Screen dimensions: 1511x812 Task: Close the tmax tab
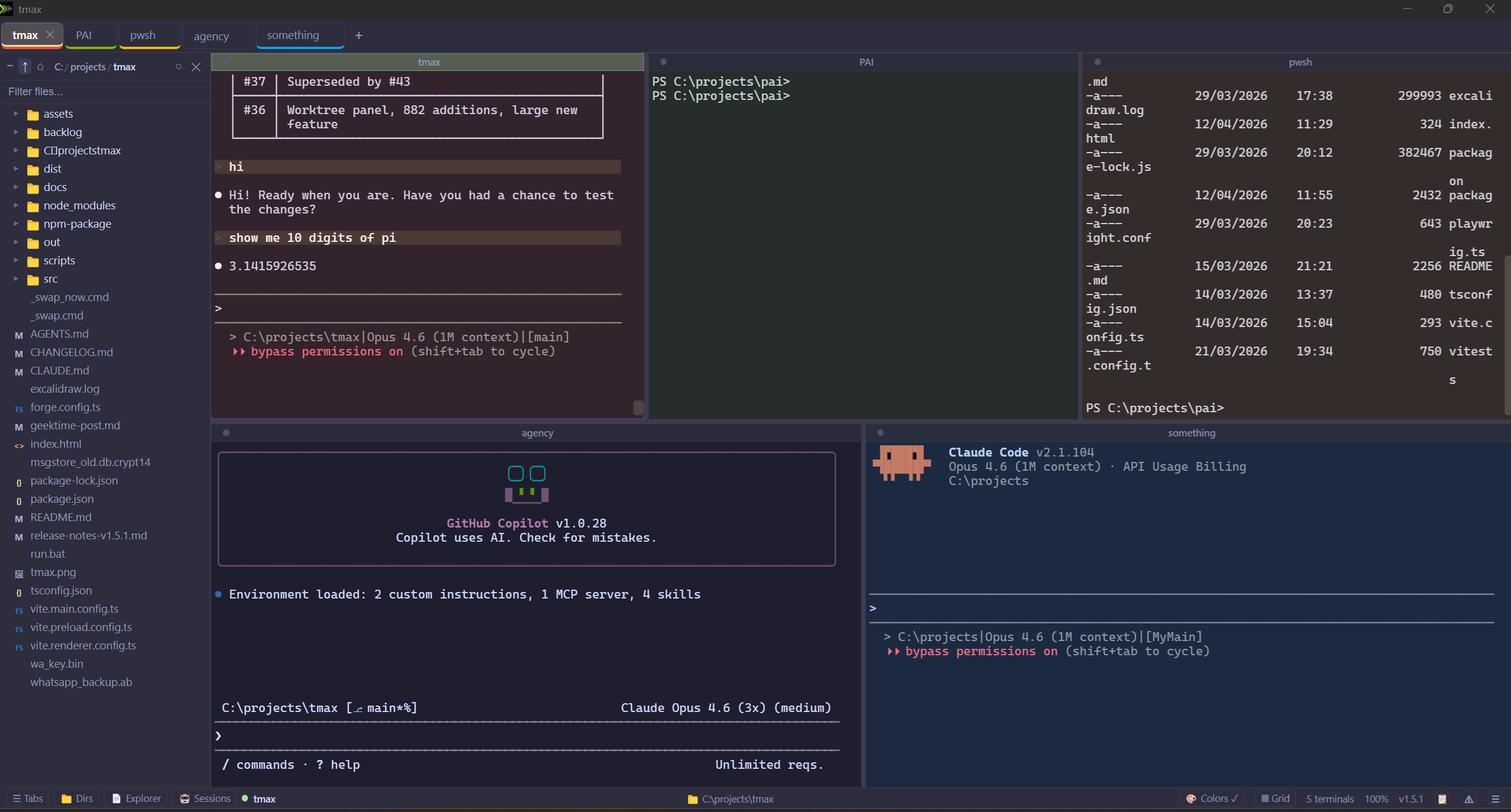(x=50, y=35)
